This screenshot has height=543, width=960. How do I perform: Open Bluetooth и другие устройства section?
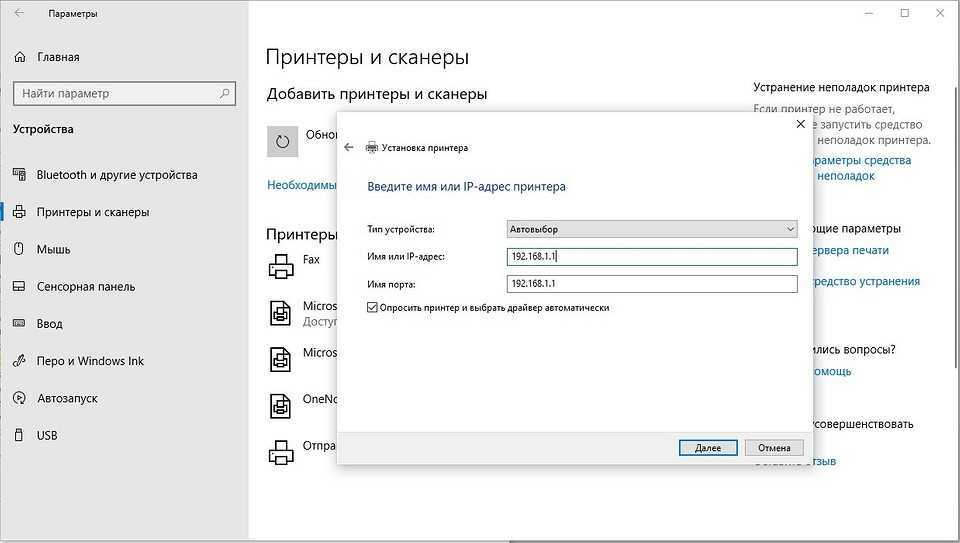[x=117, y=174]
